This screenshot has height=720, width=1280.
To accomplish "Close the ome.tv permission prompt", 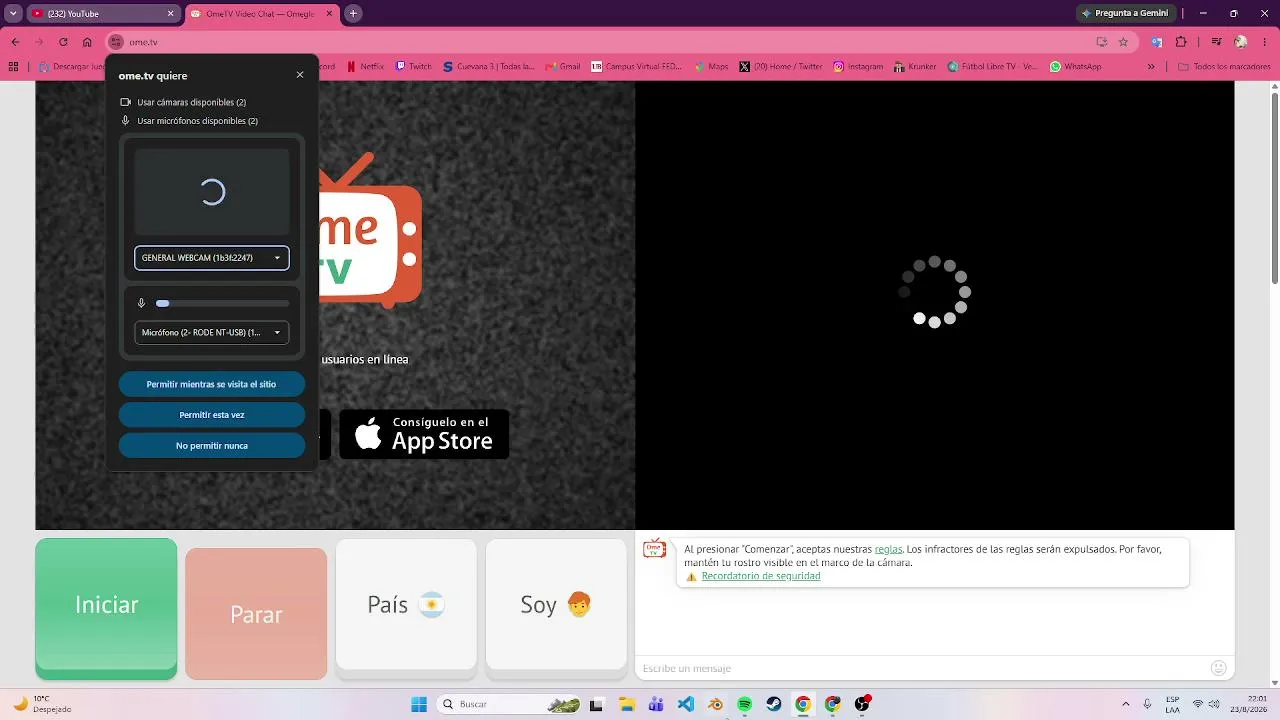I will point(300,75).
